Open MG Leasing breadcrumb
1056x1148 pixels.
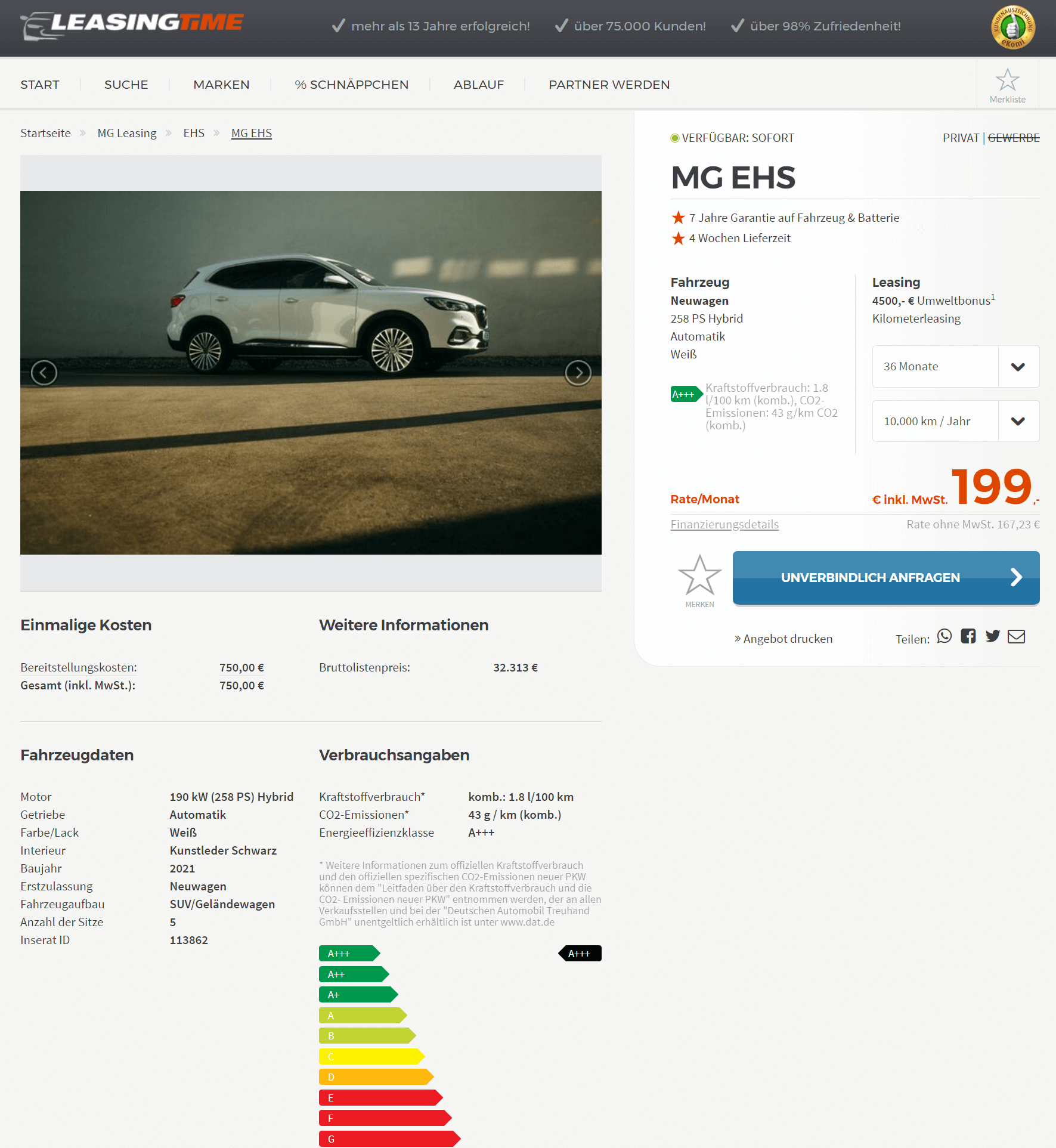tap(127, 133)
